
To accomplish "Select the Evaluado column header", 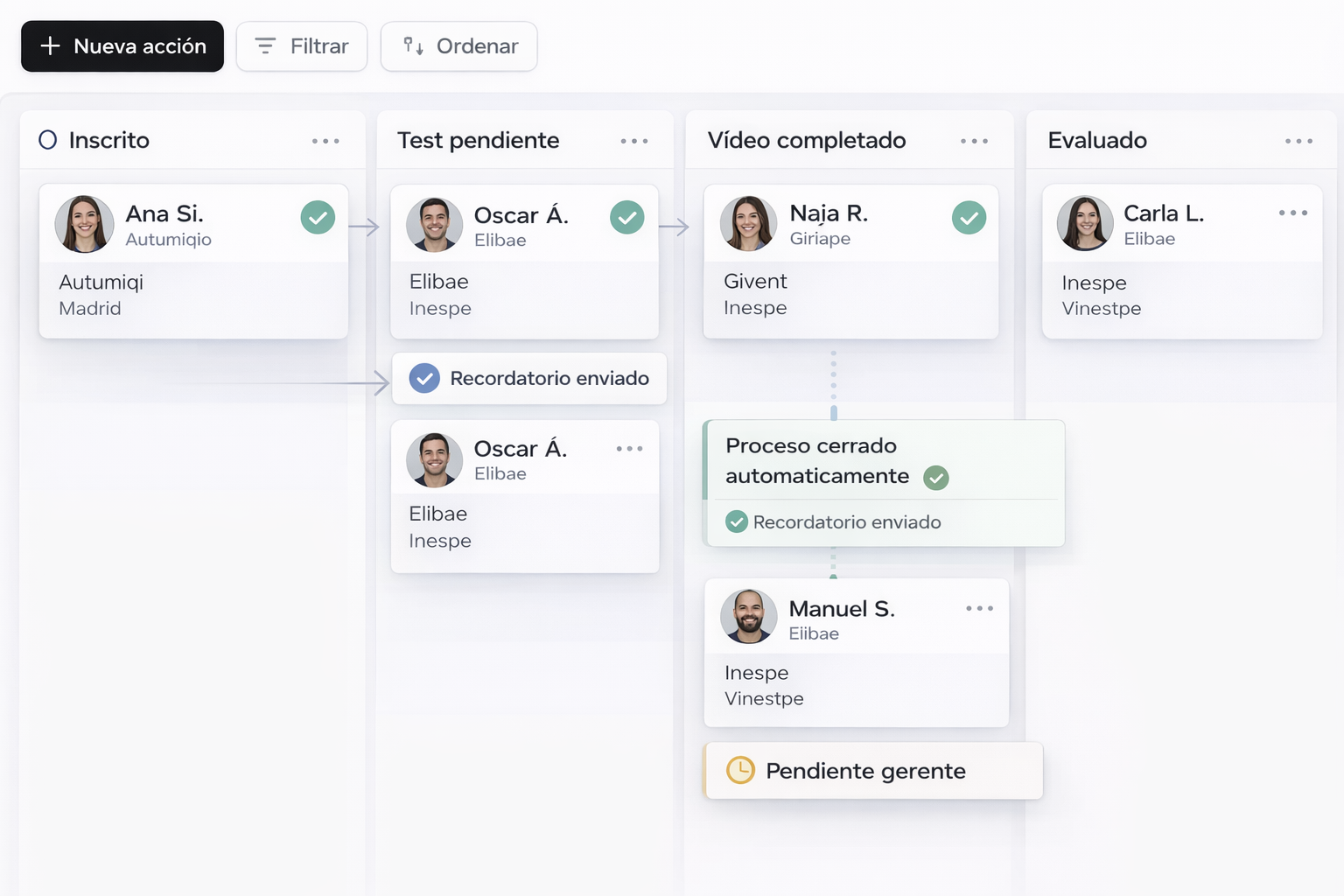I will pyautogui.click(x=1097, y=140).
